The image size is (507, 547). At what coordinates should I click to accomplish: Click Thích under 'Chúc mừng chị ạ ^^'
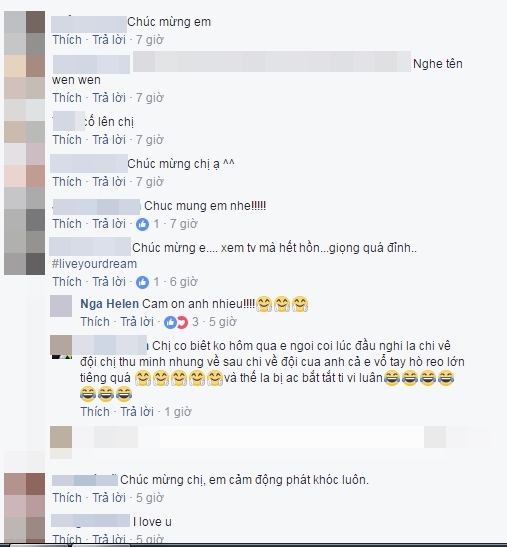pyautogui.click(x=67, y=182)
